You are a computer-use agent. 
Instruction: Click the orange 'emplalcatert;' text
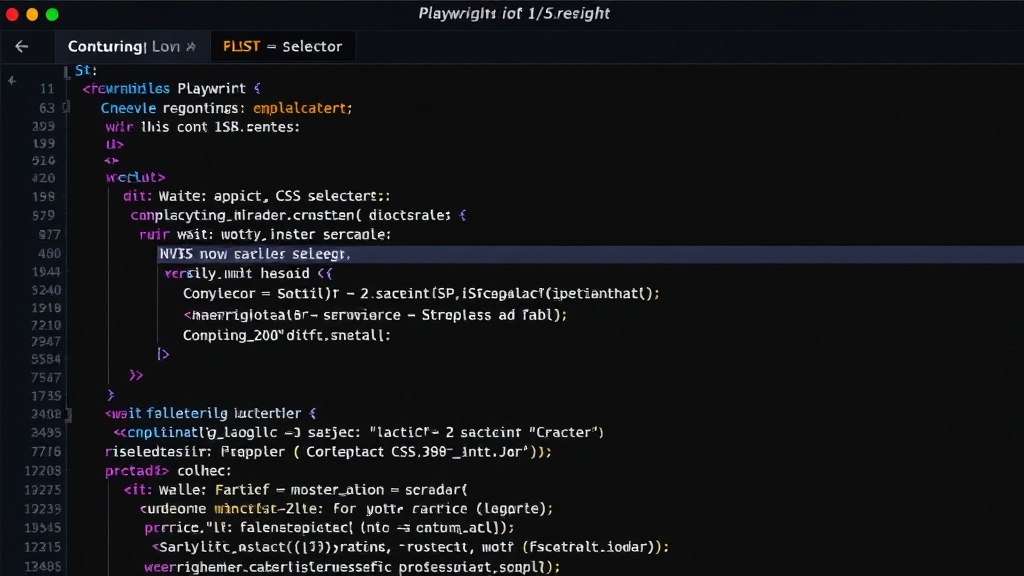pyautogui.click(x=303, y=108)
